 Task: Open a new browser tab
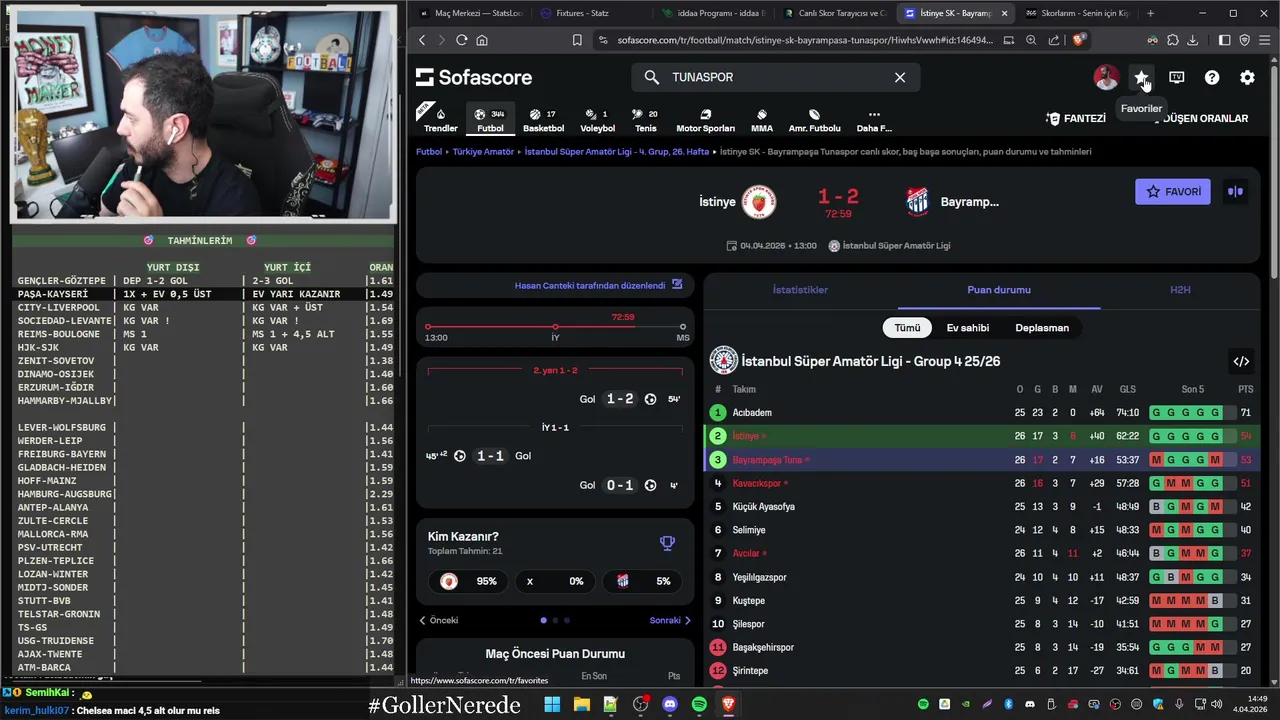(1150, 13)
